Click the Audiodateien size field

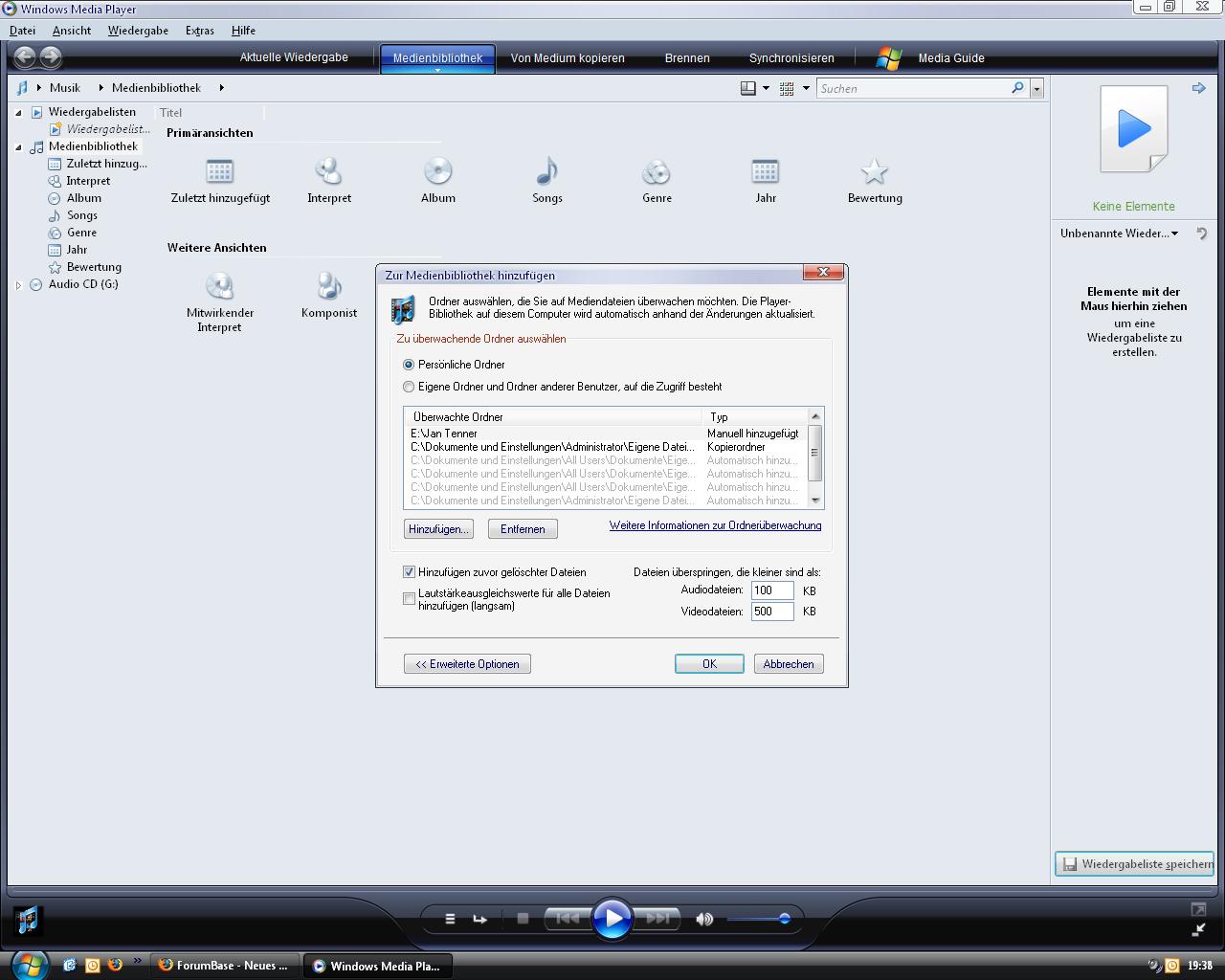(772, 590)
